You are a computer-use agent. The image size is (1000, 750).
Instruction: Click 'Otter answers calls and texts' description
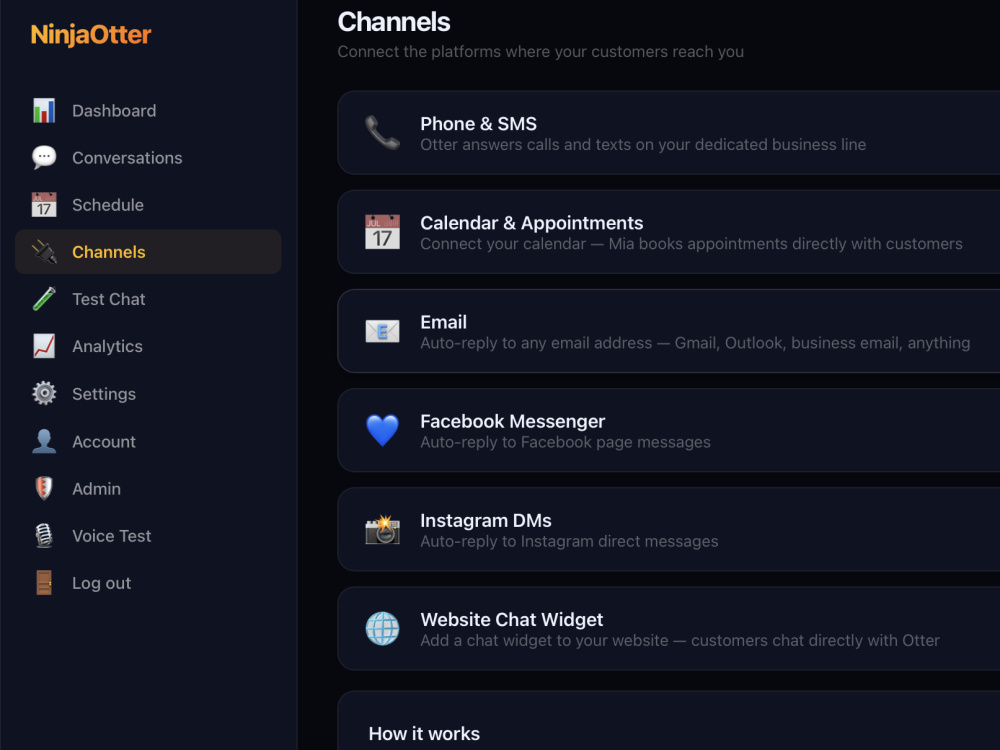tap(643, 145)
